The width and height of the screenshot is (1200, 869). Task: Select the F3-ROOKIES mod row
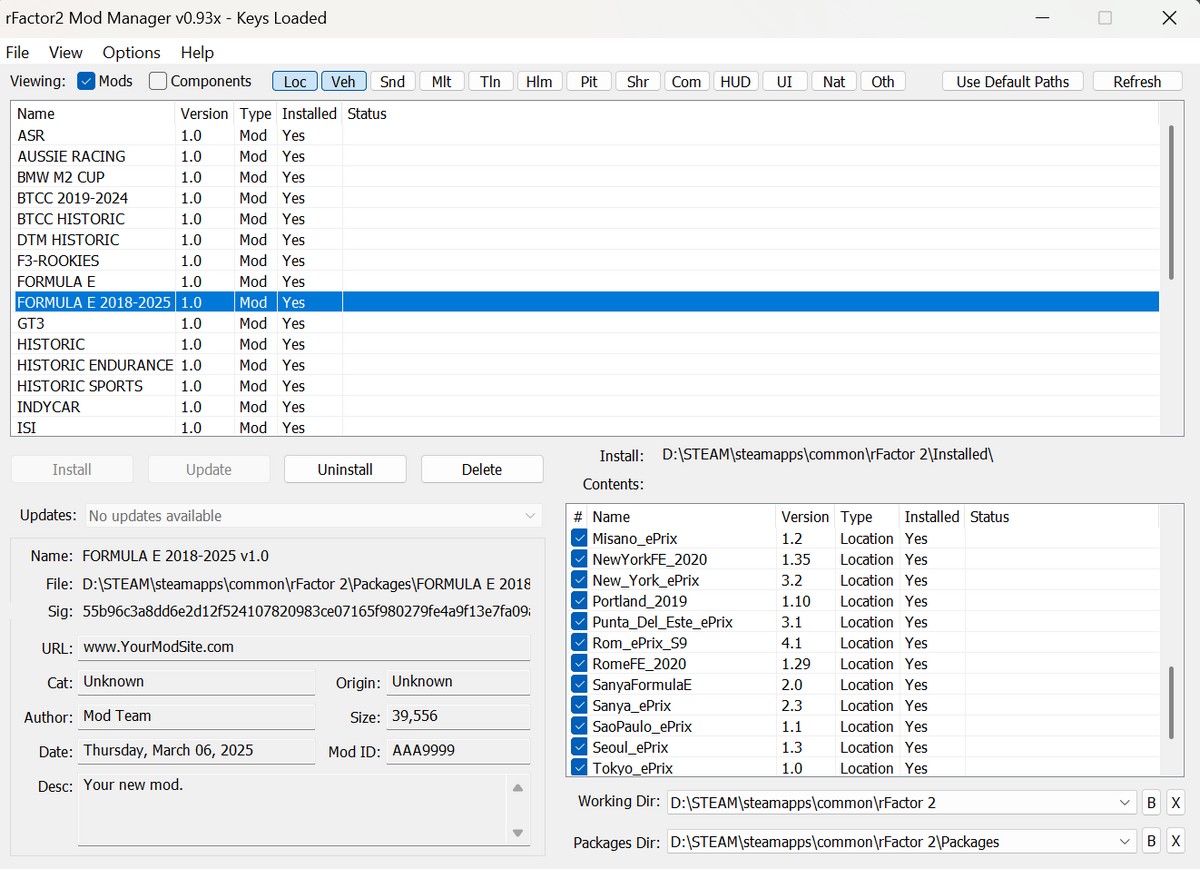[x=587, y=261]
